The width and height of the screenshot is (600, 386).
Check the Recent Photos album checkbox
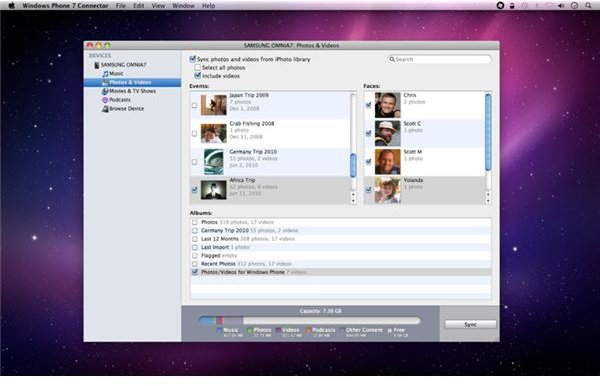click(195, 264)
